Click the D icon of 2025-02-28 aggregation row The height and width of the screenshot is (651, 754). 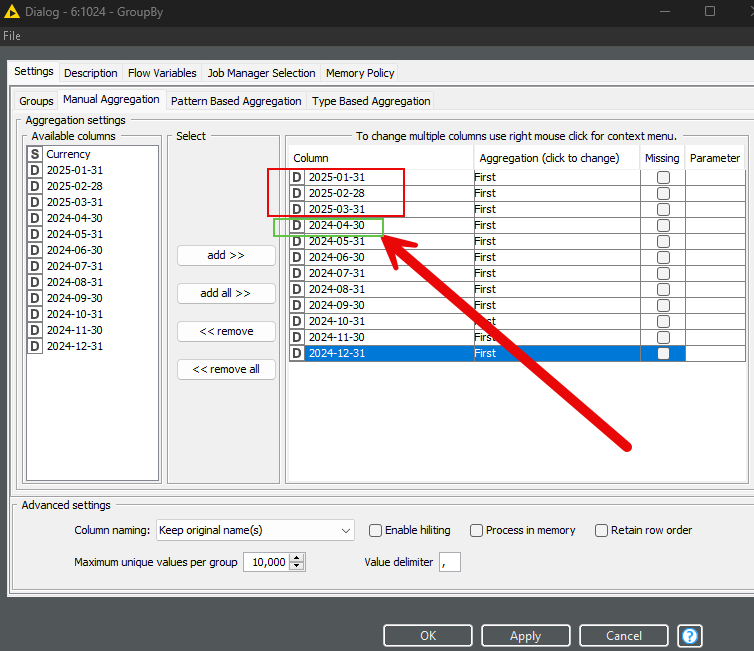coord(297,193)
